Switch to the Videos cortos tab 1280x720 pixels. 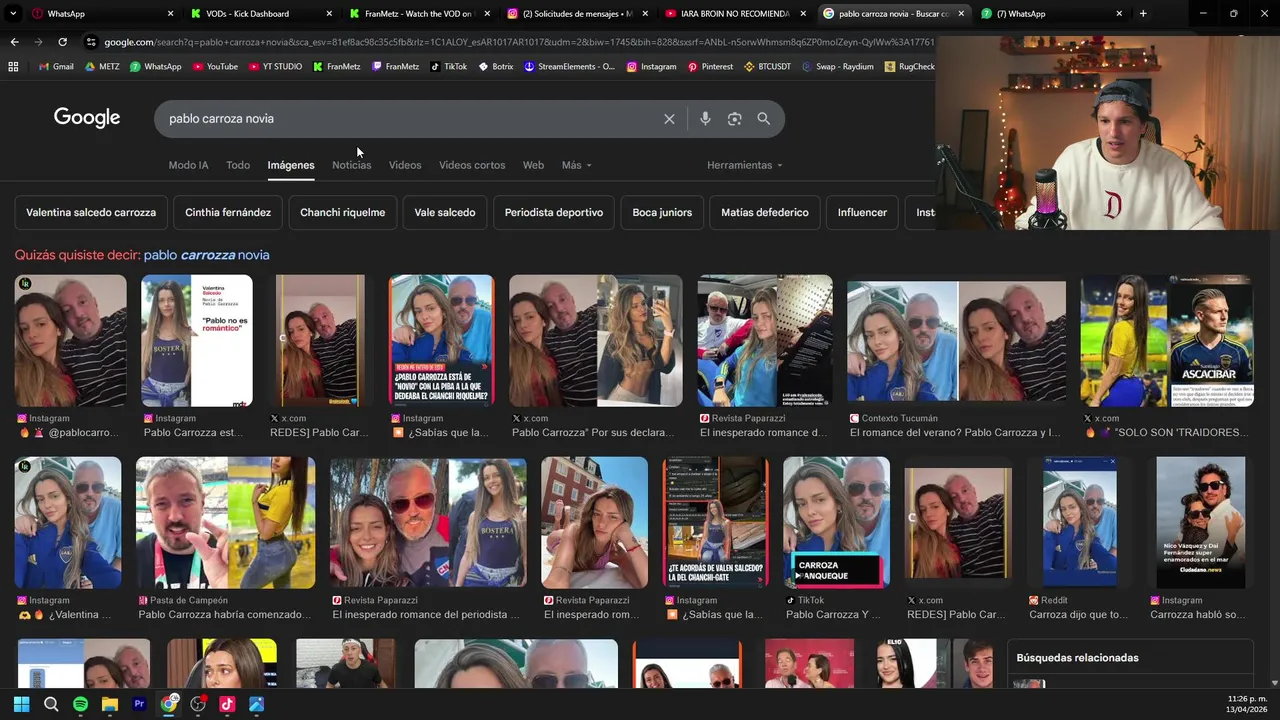(472, 165)
